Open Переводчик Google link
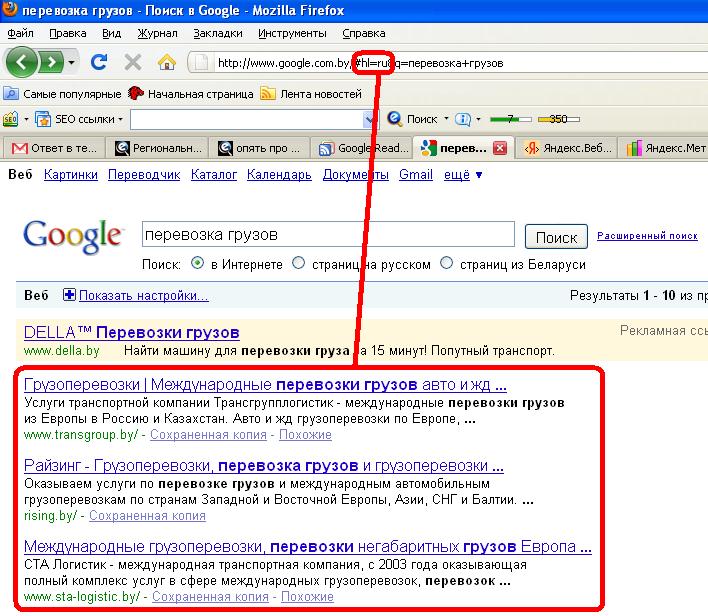708x616 pixels. 144,174
